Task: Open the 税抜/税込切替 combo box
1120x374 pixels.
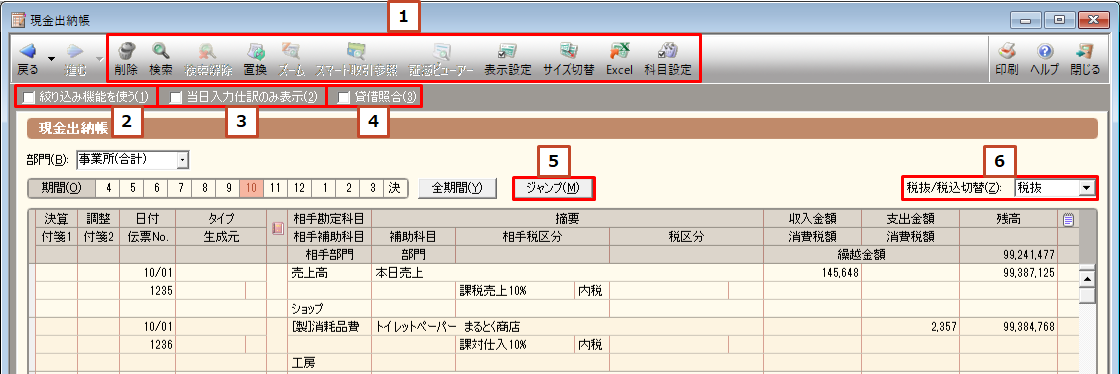Action: pyautogui.click(x=1086, y=188)
